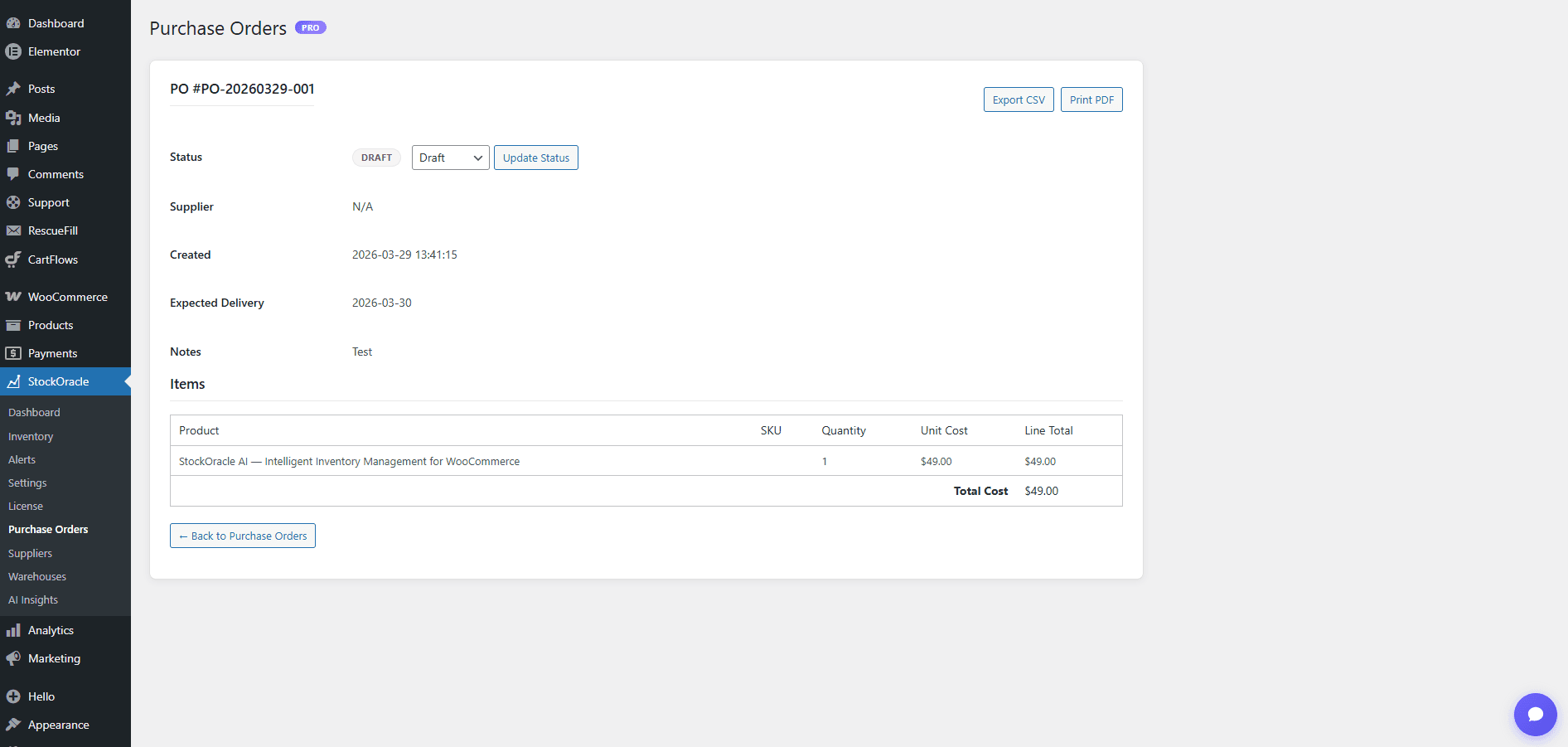The image size is (1568, 747).
Task: Click the Analytics bar chart icon
Action: pyautogui.click(x=13, y=630)
